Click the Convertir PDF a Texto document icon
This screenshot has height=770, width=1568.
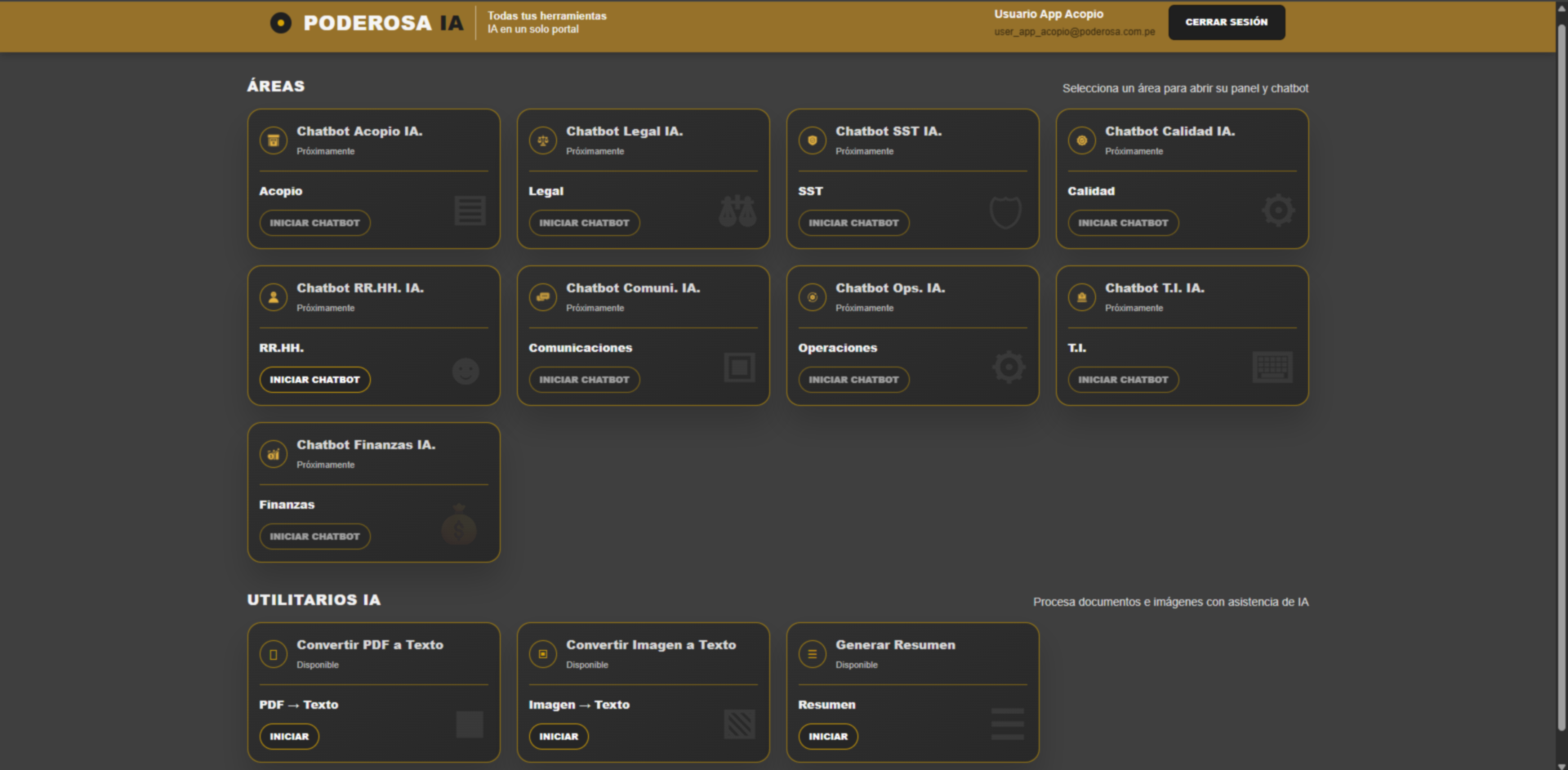pos(274,654)
